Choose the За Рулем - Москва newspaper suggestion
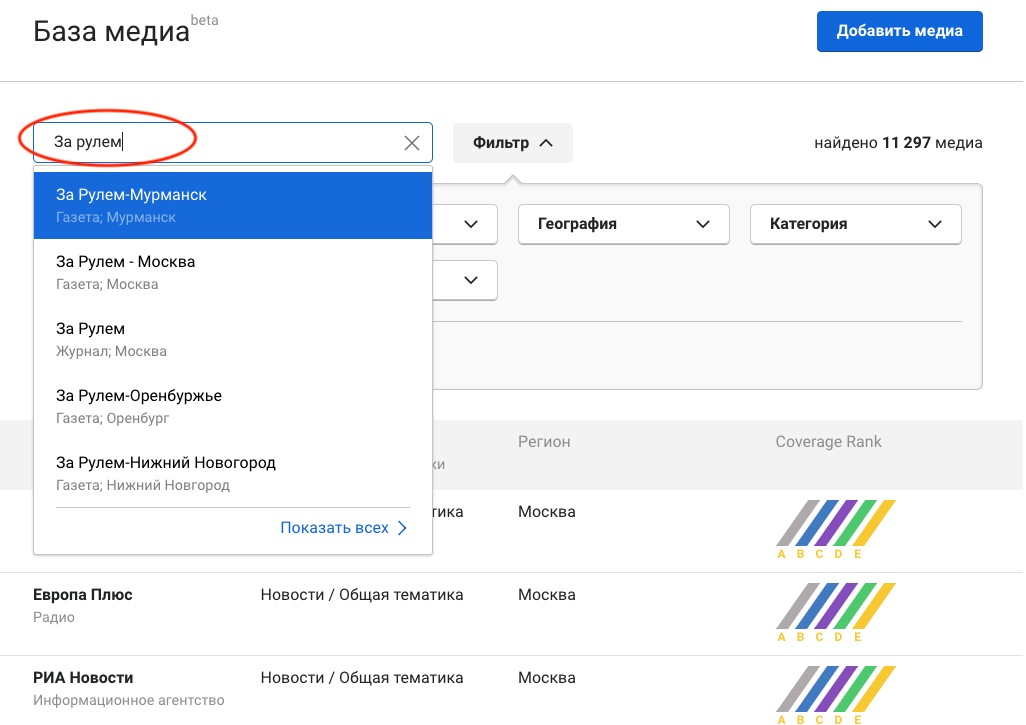Viewport: 1026px width, 725px height. [233, 272]
